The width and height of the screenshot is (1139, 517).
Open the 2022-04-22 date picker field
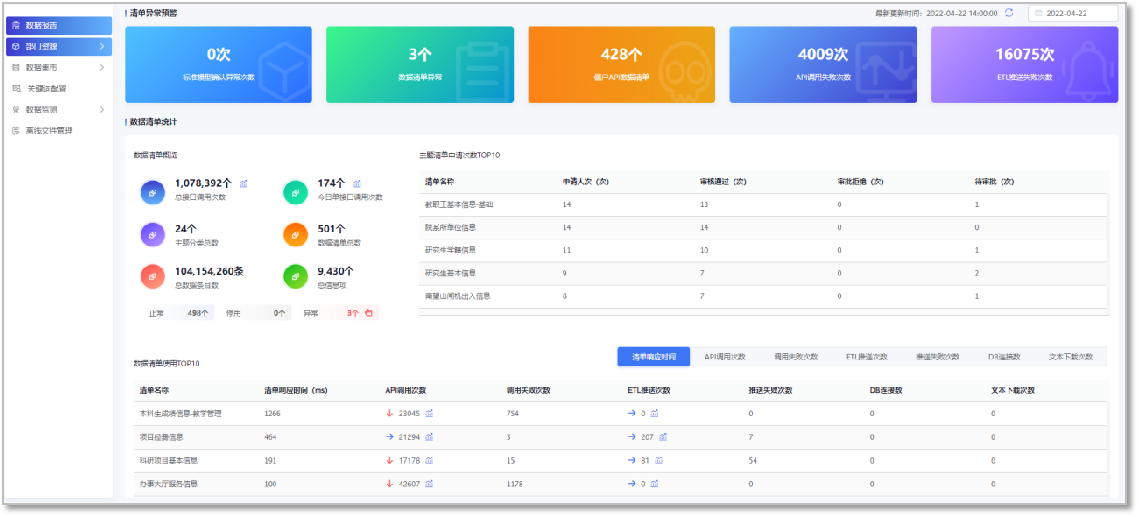click(x=1073, y=13)
